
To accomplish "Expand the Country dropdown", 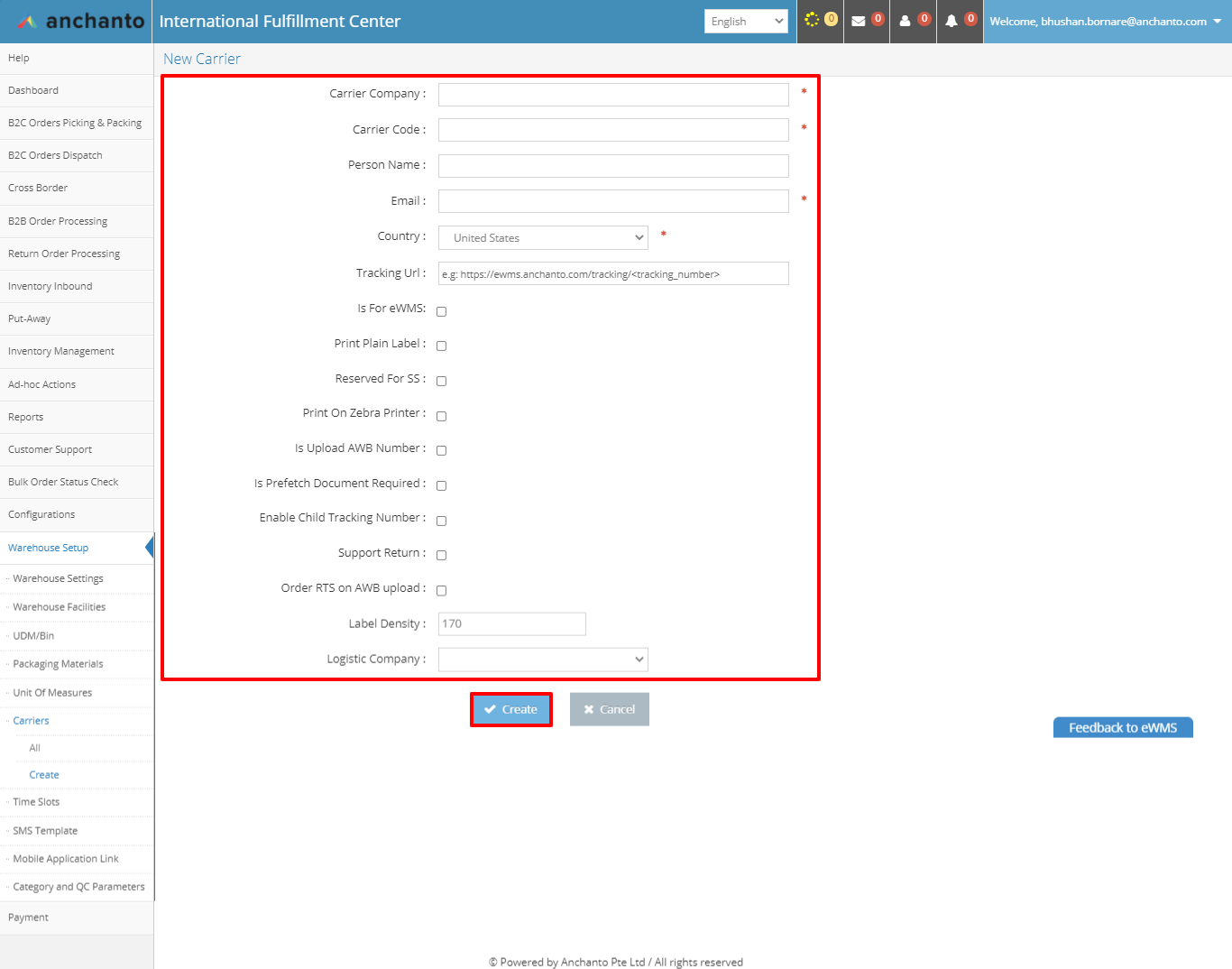I will 543,238.
